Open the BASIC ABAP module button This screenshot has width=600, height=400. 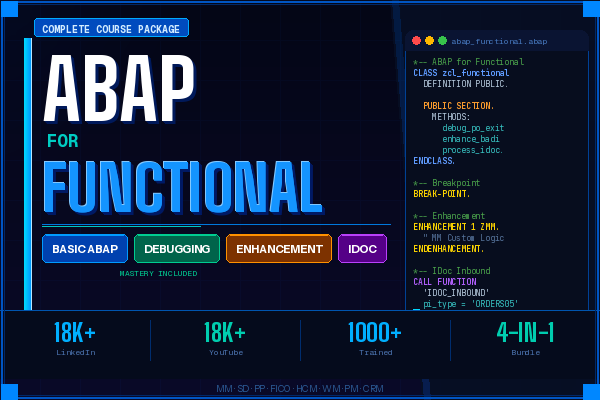(85, 249)
